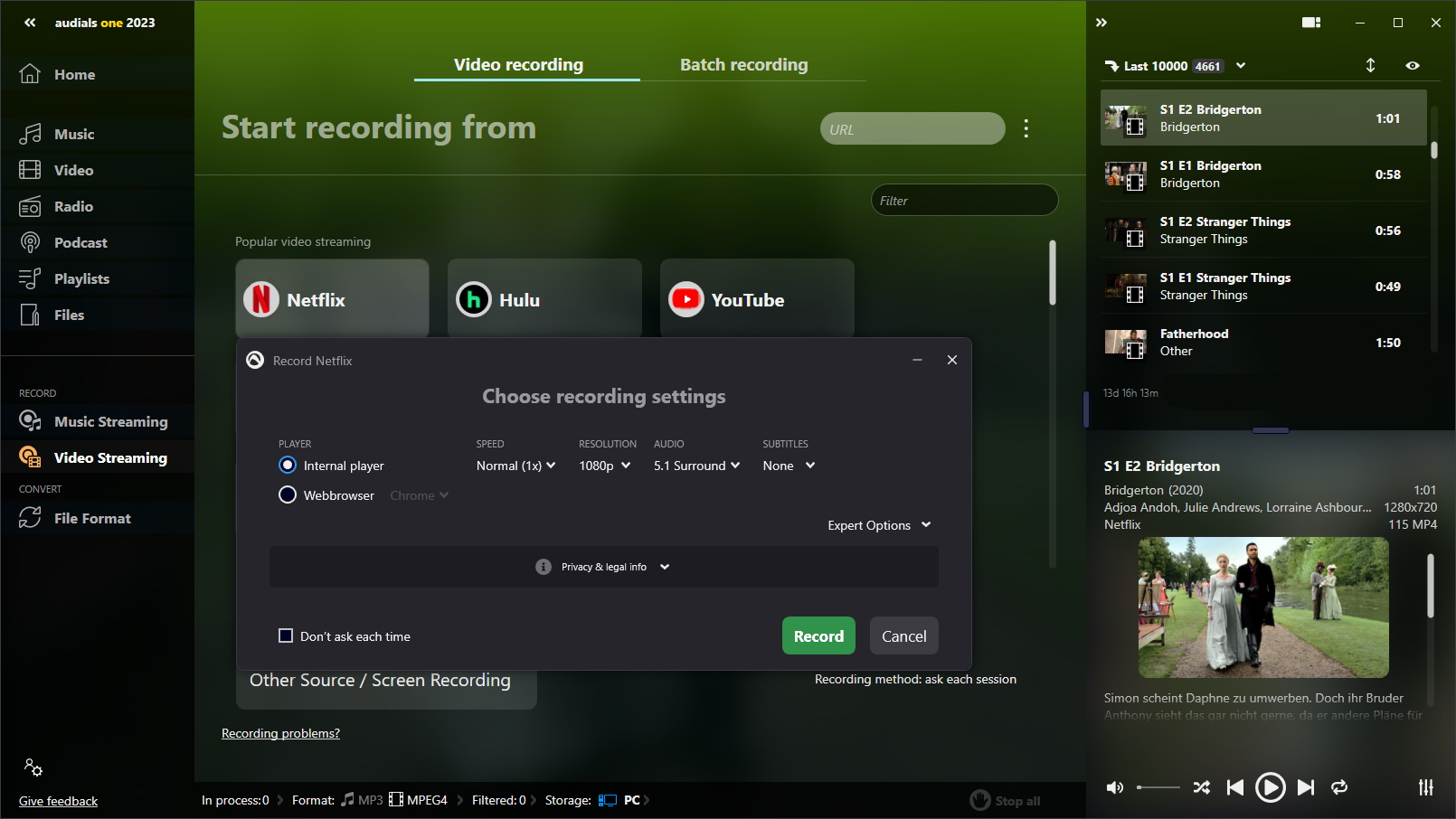Collapse the left sidebar with double-chevron icon
Viewport: 1456px width, 819px height.
pos(30,23)
